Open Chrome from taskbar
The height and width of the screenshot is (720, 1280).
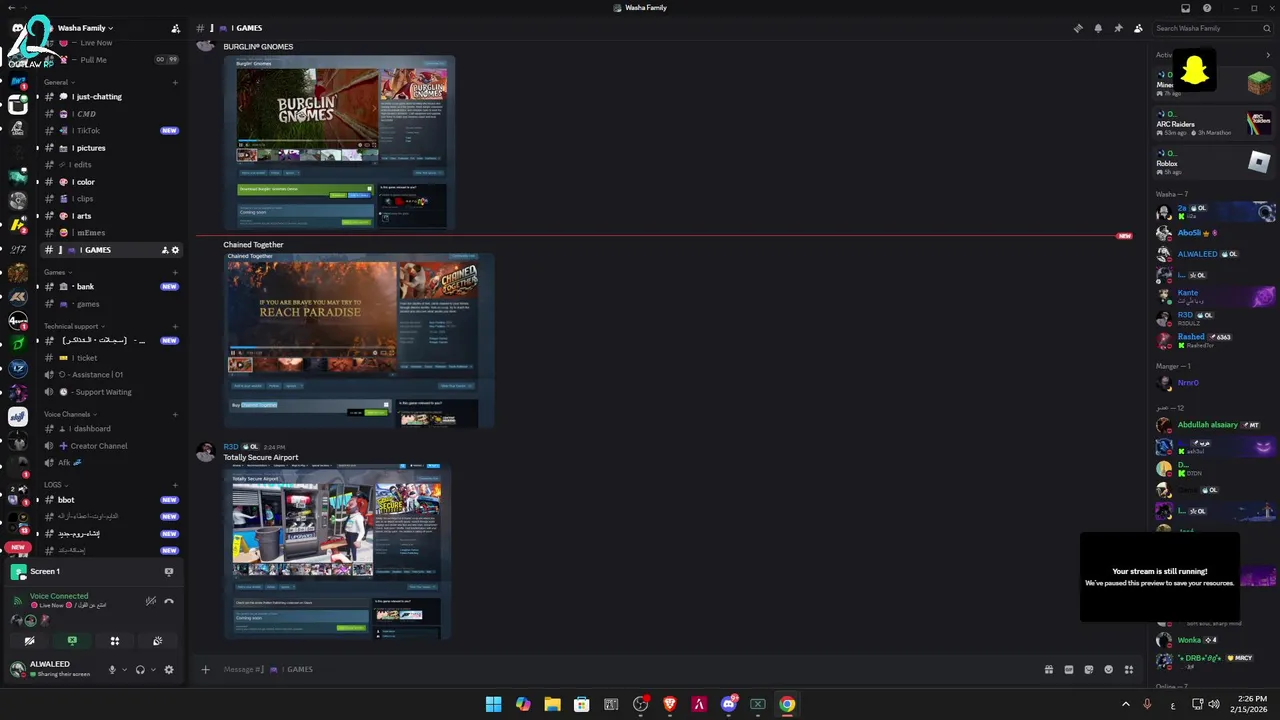[x=787, y=704]
